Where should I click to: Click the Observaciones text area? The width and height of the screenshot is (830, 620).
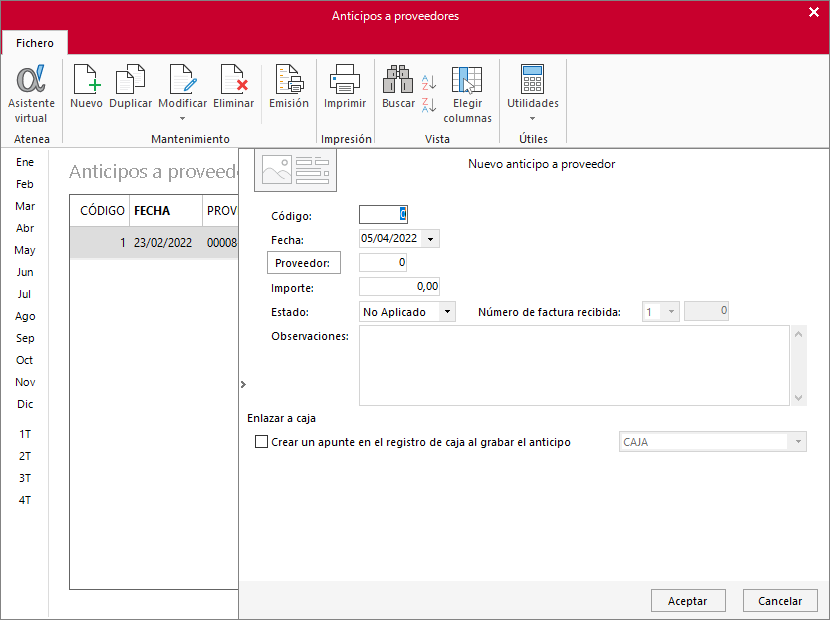coord(574,366)
